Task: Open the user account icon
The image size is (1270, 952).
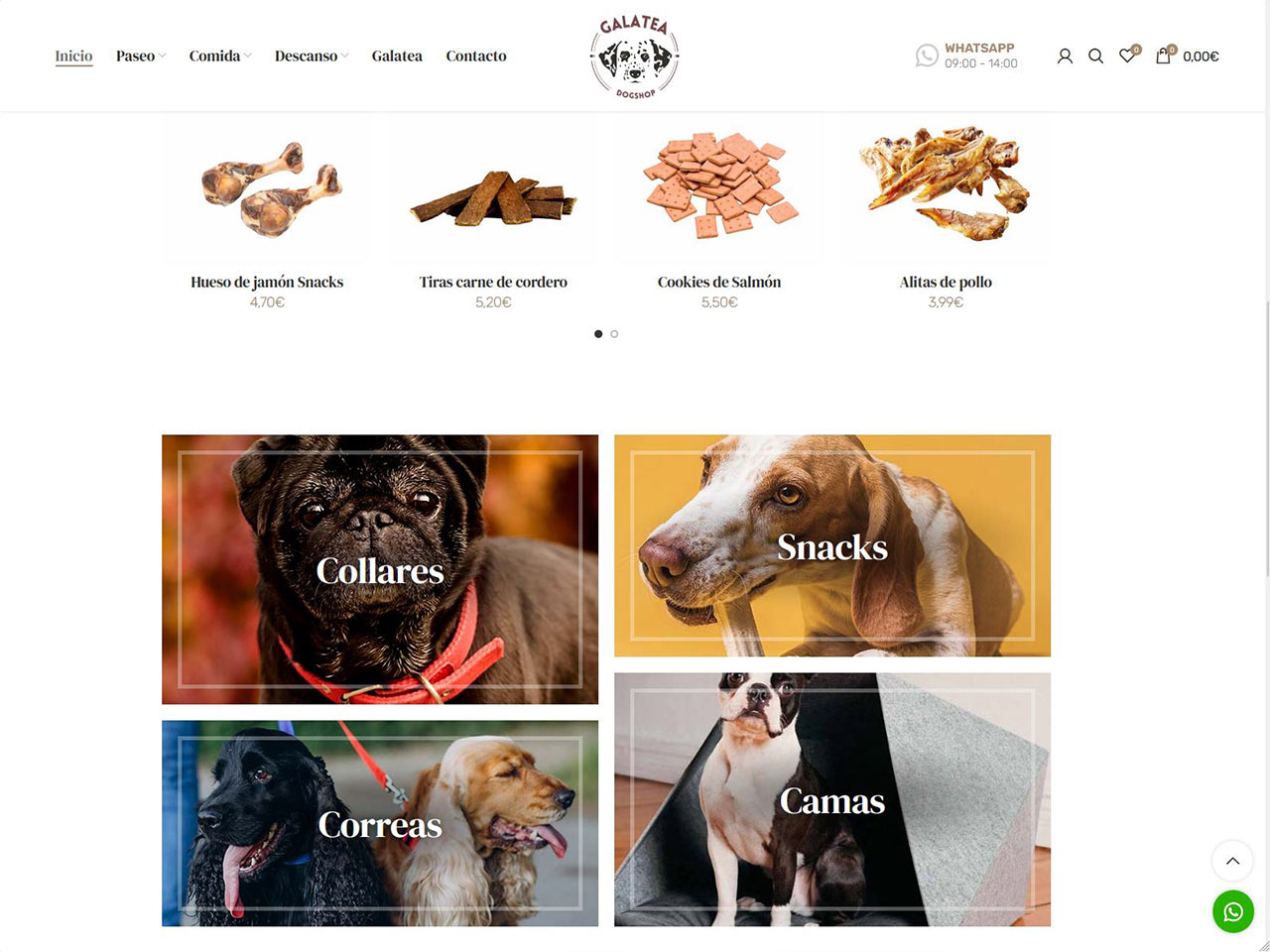Action: (x=1065, y=57)
